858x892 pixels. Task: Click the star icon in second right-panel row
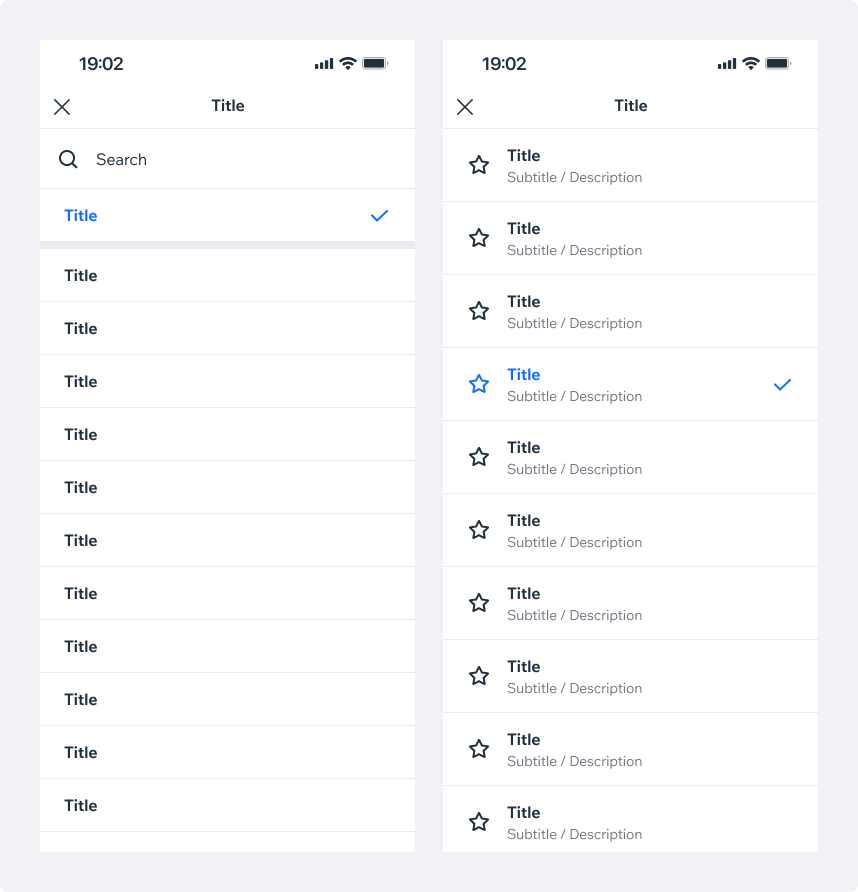479,238
